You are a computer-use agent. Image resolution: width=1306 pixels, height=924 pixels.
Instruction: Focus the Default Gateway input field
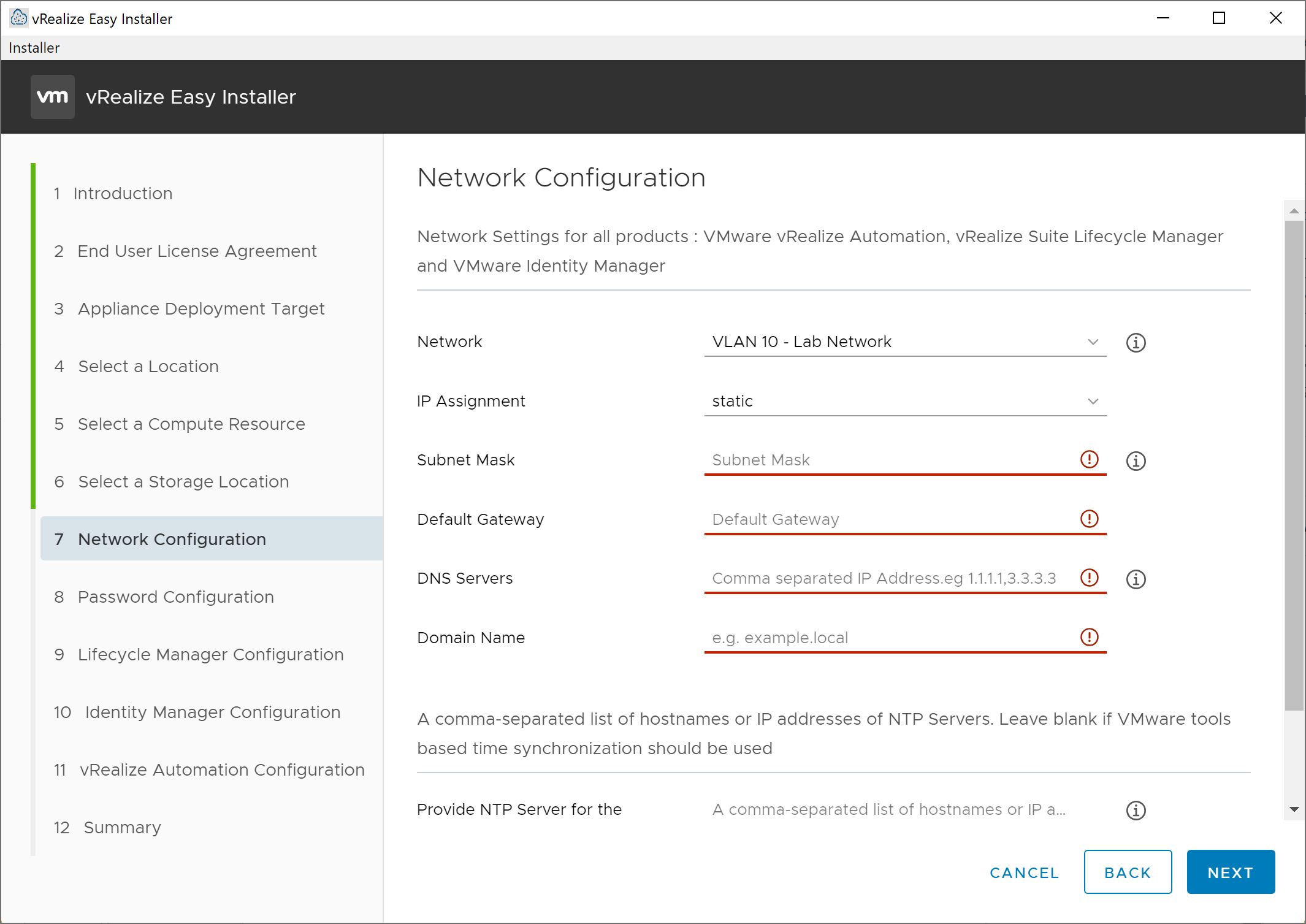(889, 519)
